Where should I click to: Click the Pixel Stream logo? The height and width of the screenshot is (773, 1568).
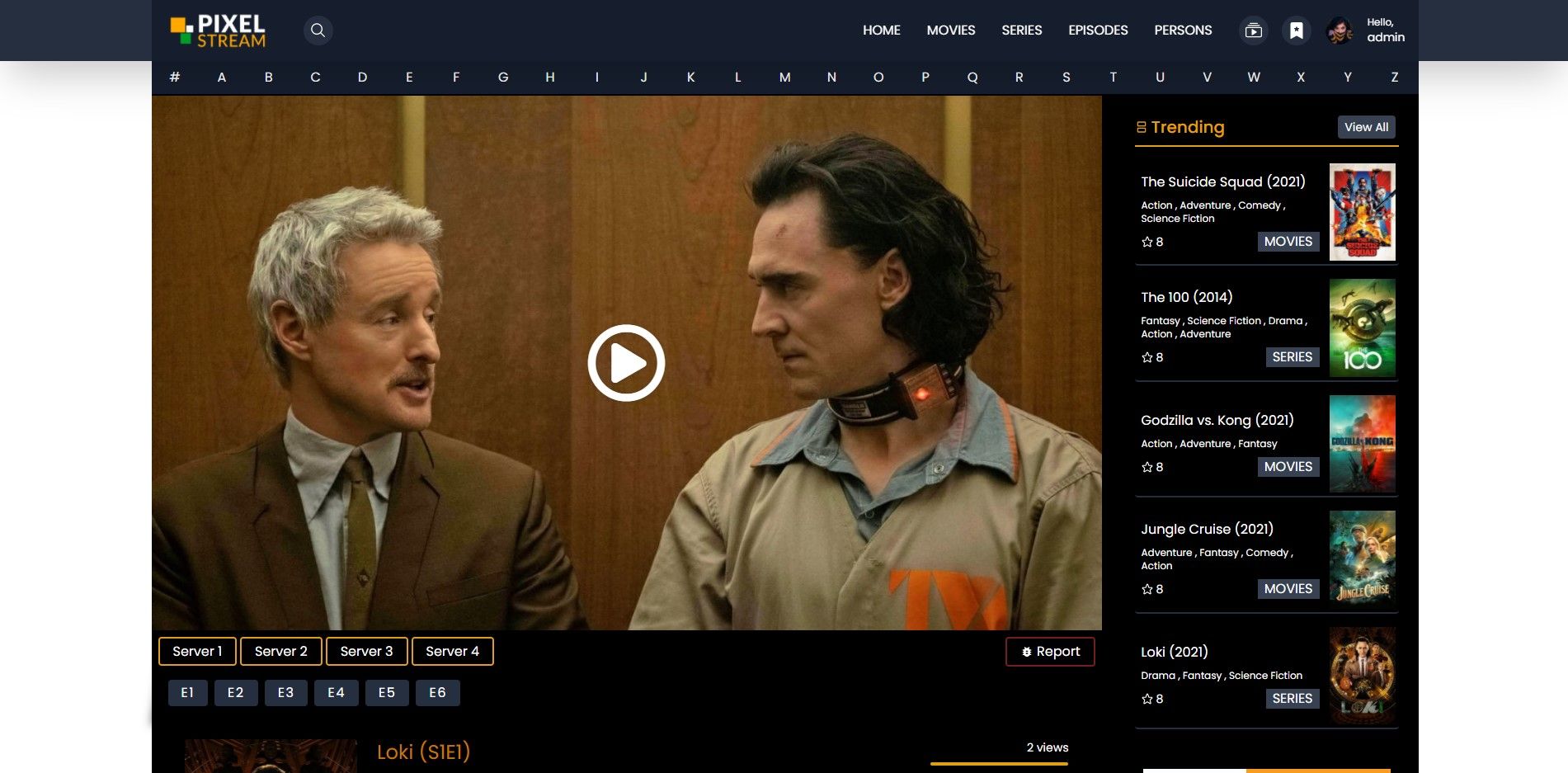[218, 31]
